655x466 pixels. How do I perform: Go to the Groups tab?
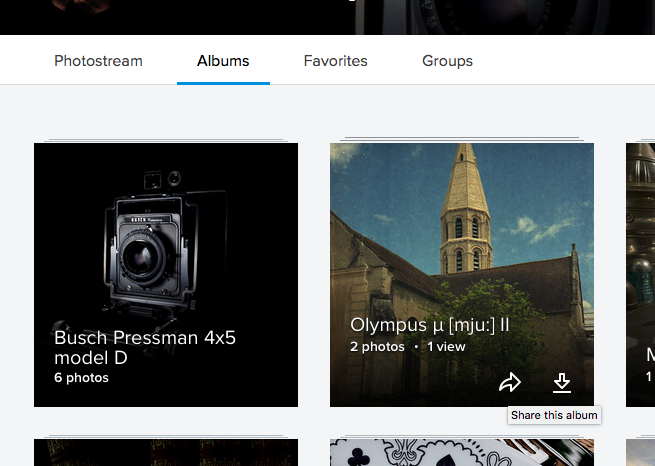[x=447, y=61]
